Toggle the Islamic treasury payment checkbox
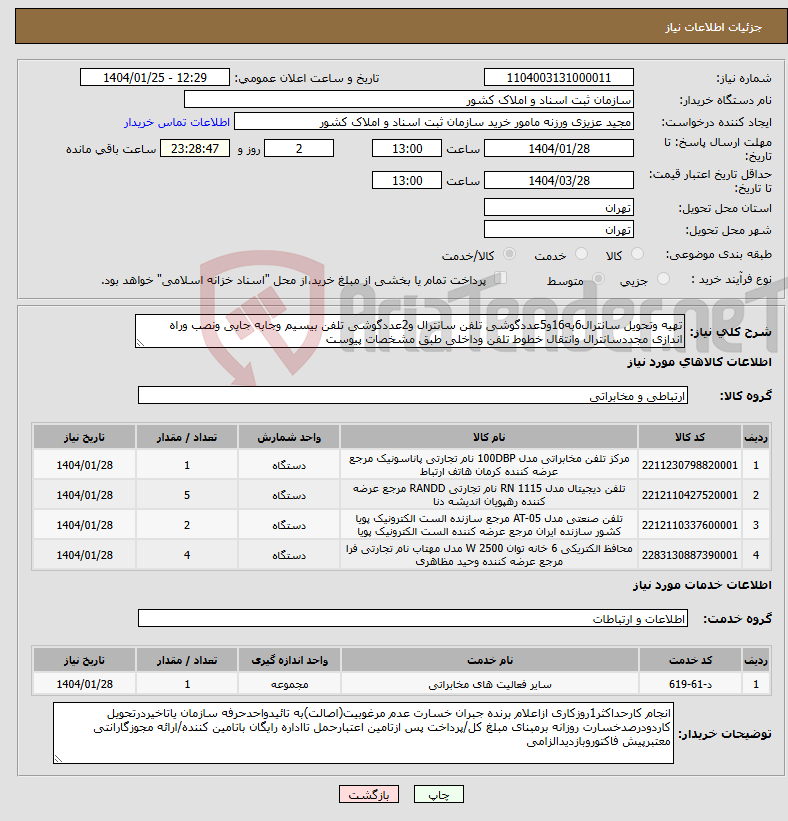 pos(501,278)
